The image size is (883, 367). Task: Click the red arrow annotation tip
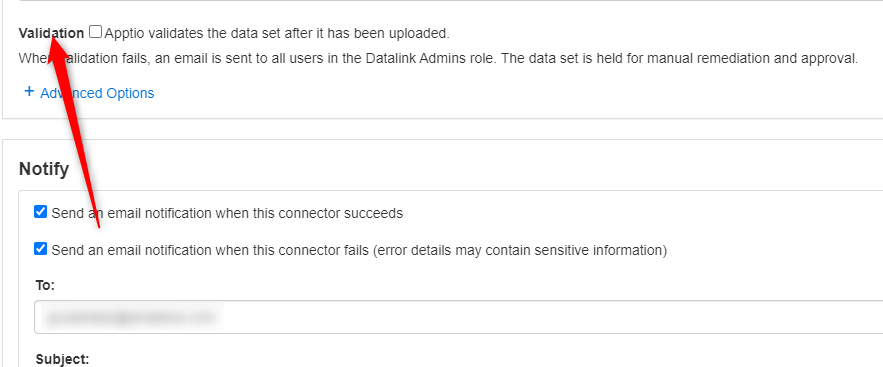[53, 35]
